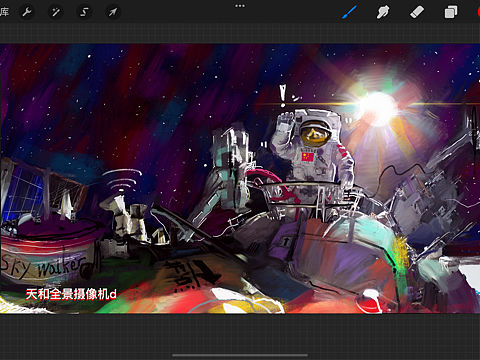Open the Gallery (库) button
The height and width of the screenshot is (360, 480).
tap(4, 12)
